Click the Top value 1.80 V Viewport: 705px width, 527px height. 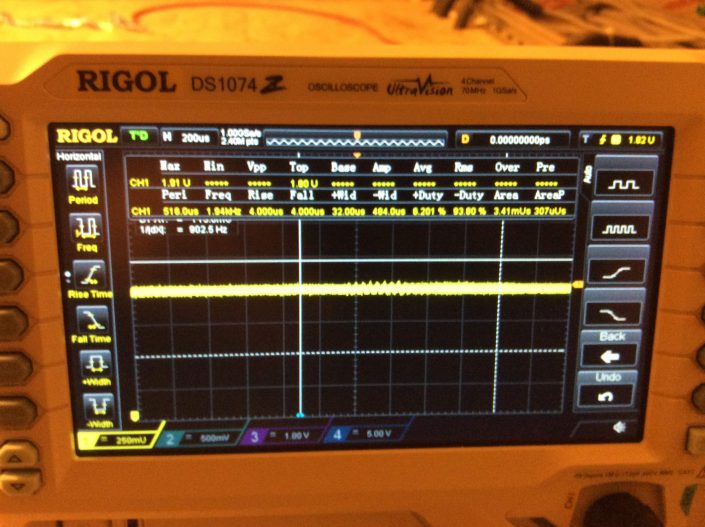(303, 183)
